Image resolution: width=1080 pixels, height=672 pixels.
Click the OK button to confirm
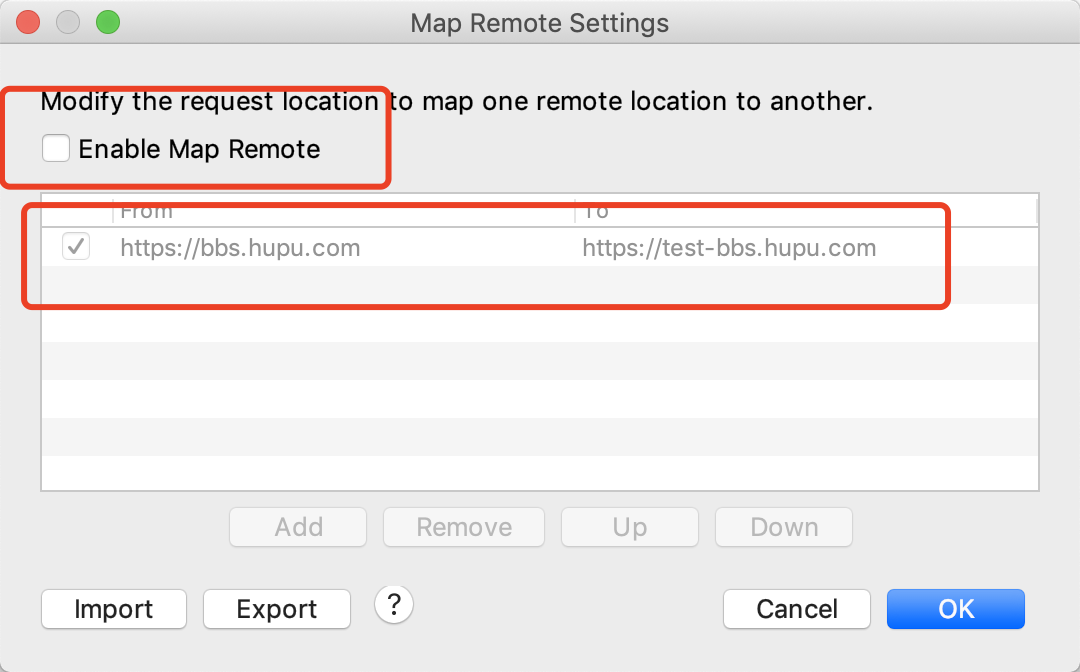click(x=955, y=608)
